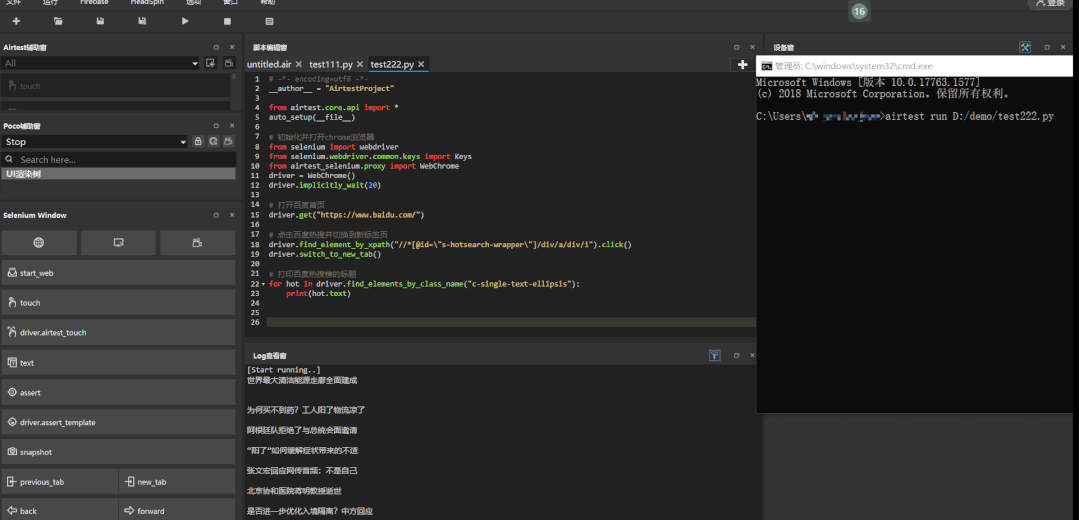This screenshot has width=1079, height=520.
Task: Insert the Selenium 'touch' command
Action: coord(118,303)
